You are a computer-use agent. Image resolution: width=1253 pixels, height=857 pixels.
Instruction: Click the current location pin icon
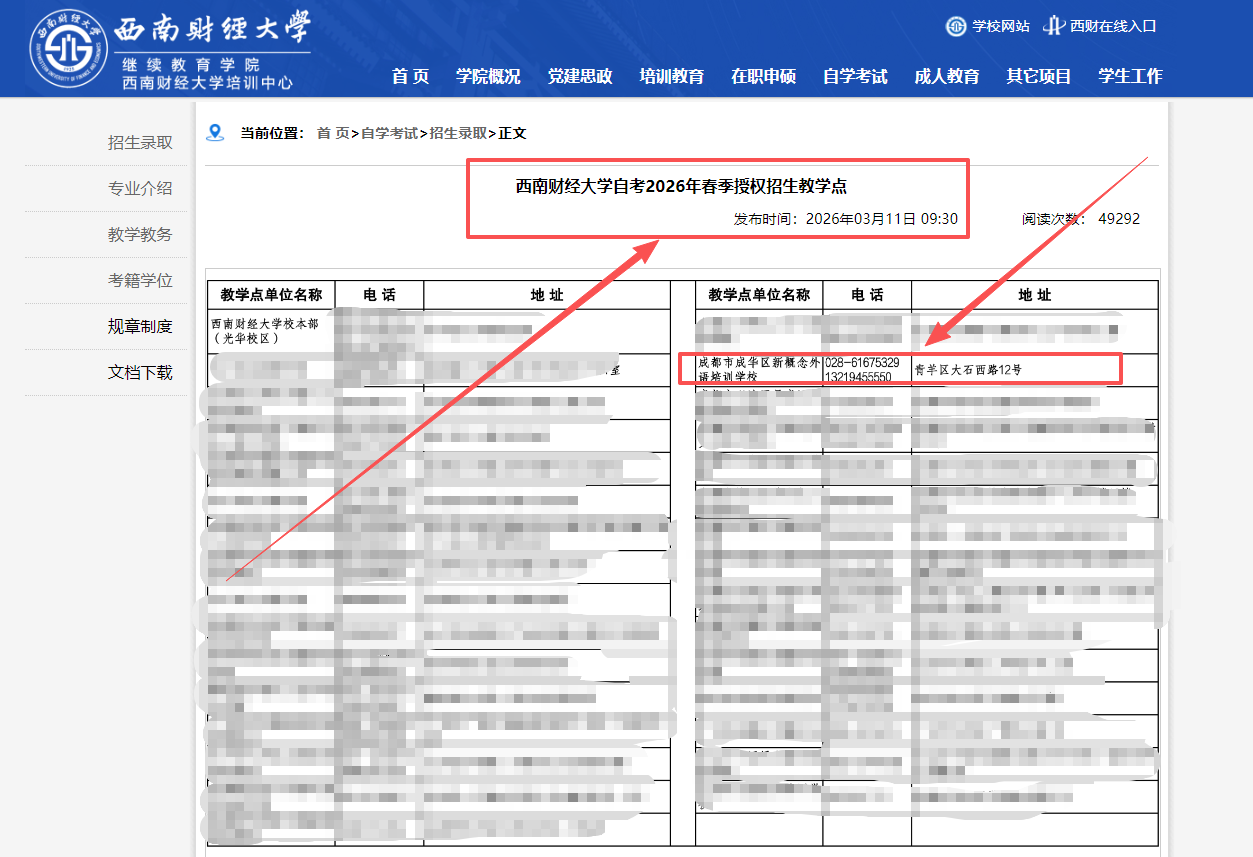[x=214, y=133]
